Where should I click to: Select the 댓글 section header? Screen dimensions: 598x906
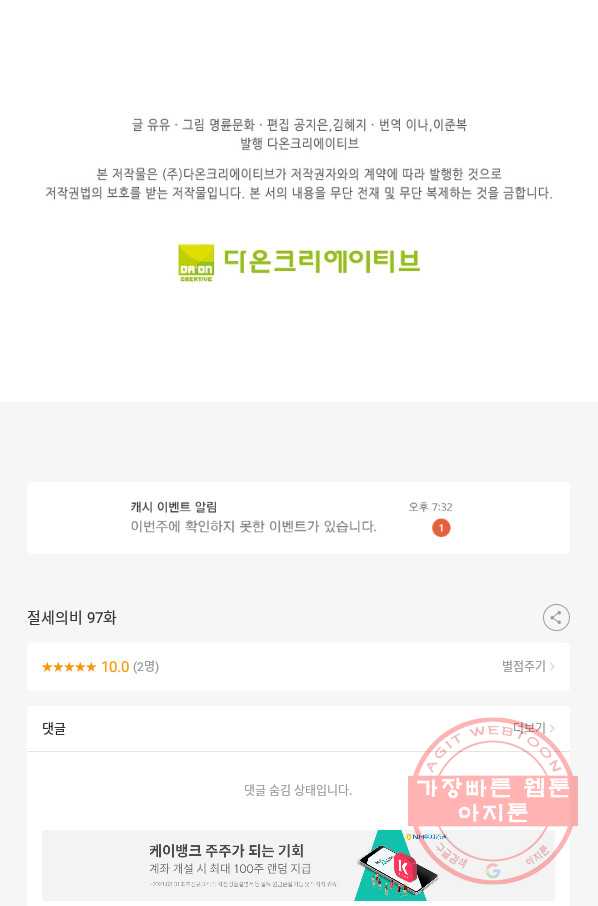tap(54, 729)
